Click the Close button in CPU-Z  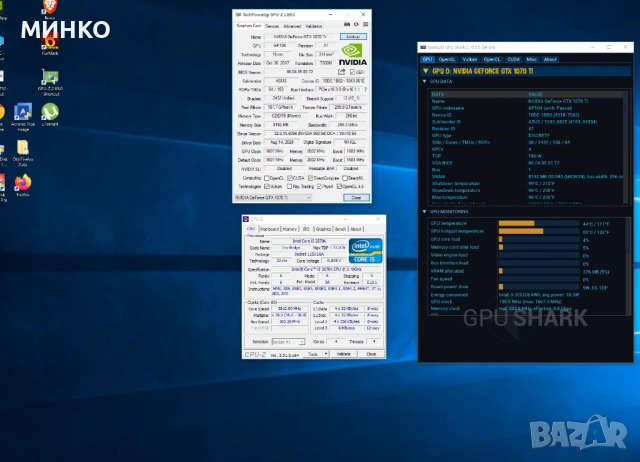click(371, 354)
